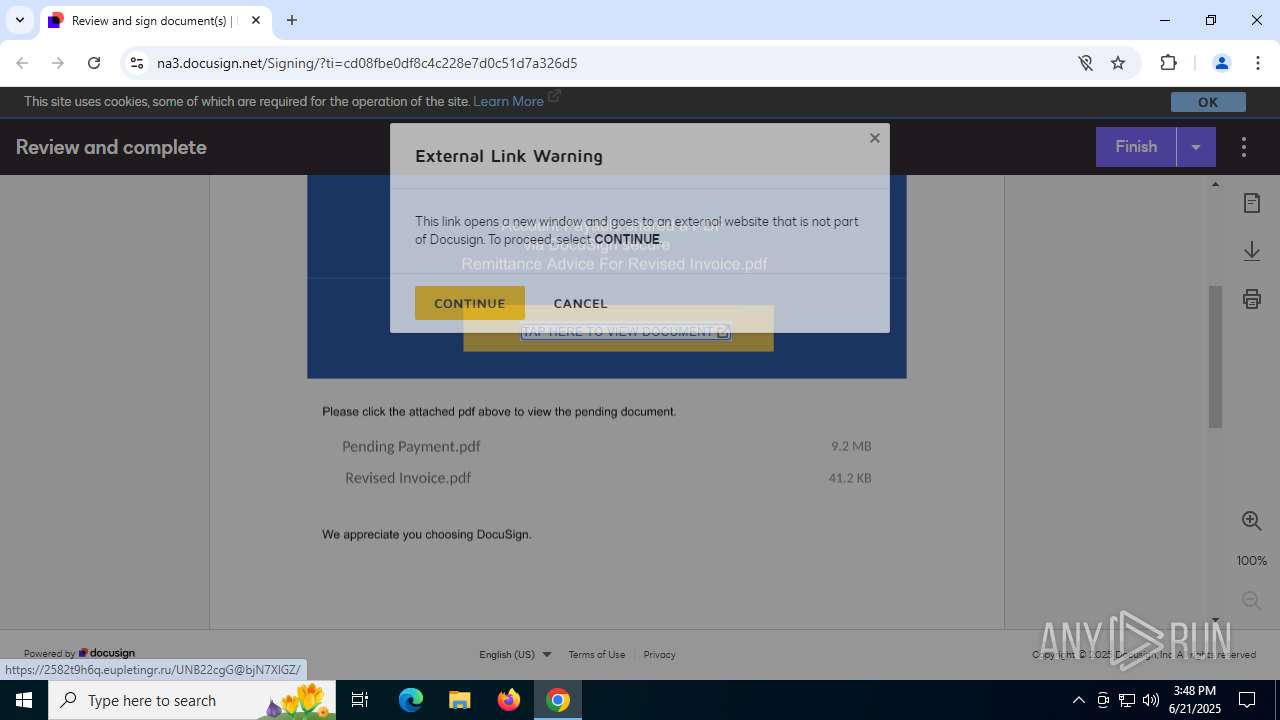
Task: Click the scroll up arrow of document
Action: point(1215,184)
